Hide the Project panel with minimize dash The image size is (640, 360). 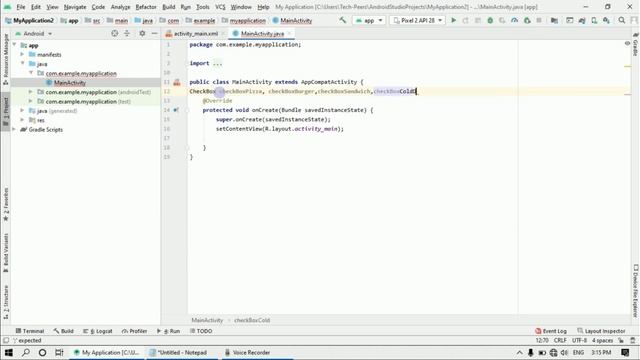154,33
